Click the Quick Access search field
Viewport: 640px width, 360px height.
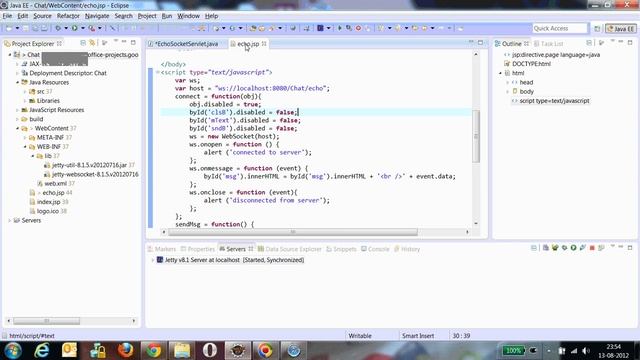(x=560, y=28)
